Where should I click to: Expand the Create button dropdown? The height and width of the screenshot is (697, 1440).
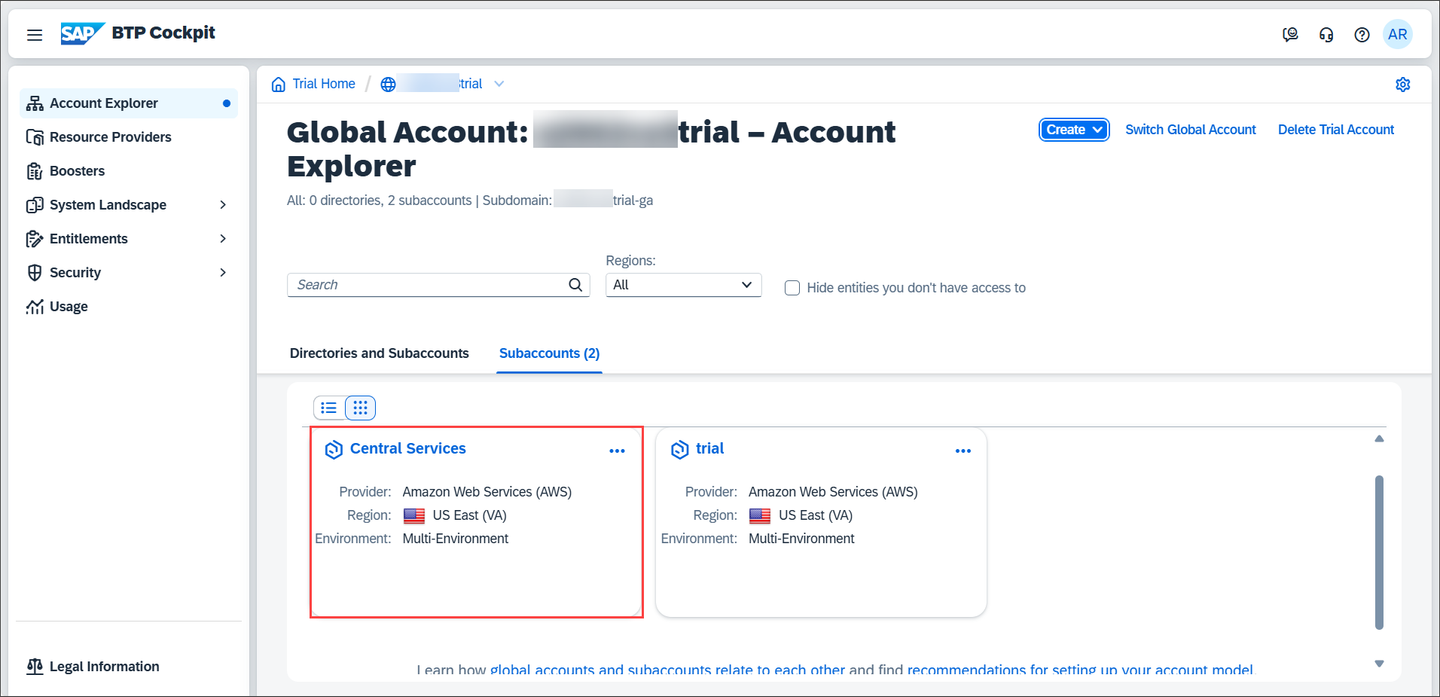tap(1098, 130)
